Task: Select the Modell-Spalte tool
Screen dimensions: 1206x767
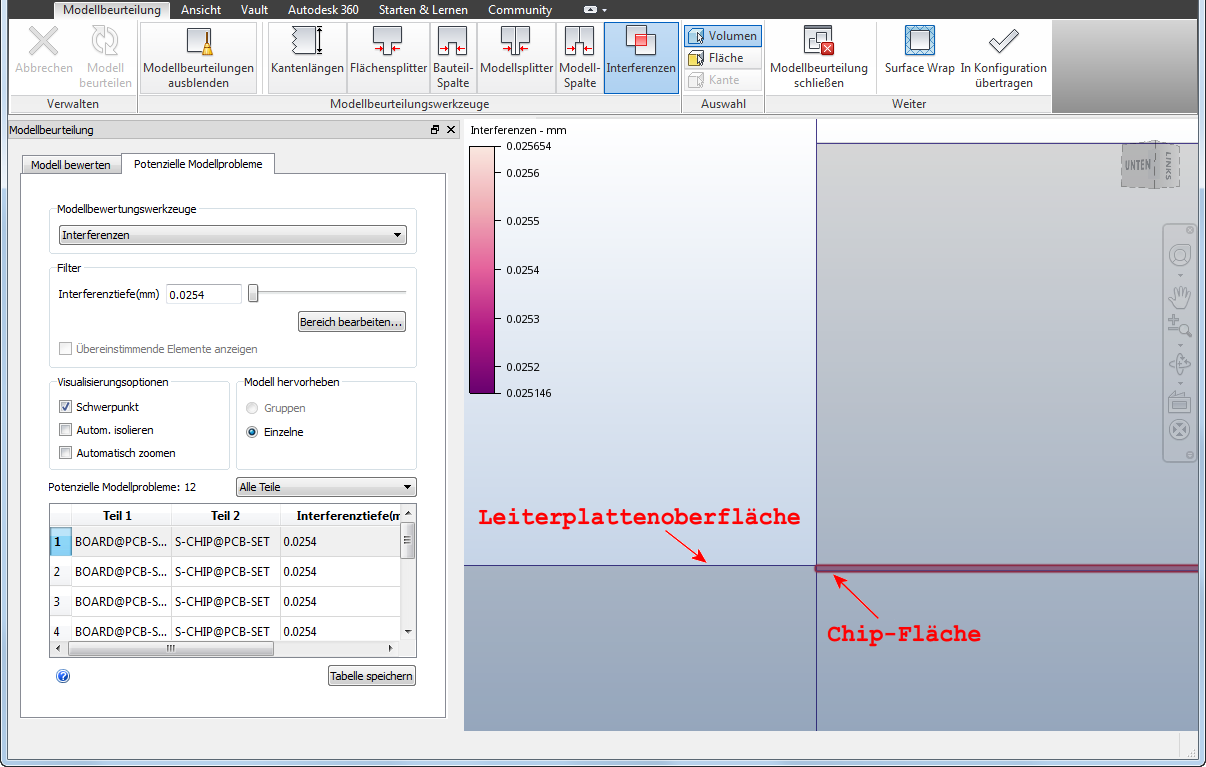Action: point(580,57)
